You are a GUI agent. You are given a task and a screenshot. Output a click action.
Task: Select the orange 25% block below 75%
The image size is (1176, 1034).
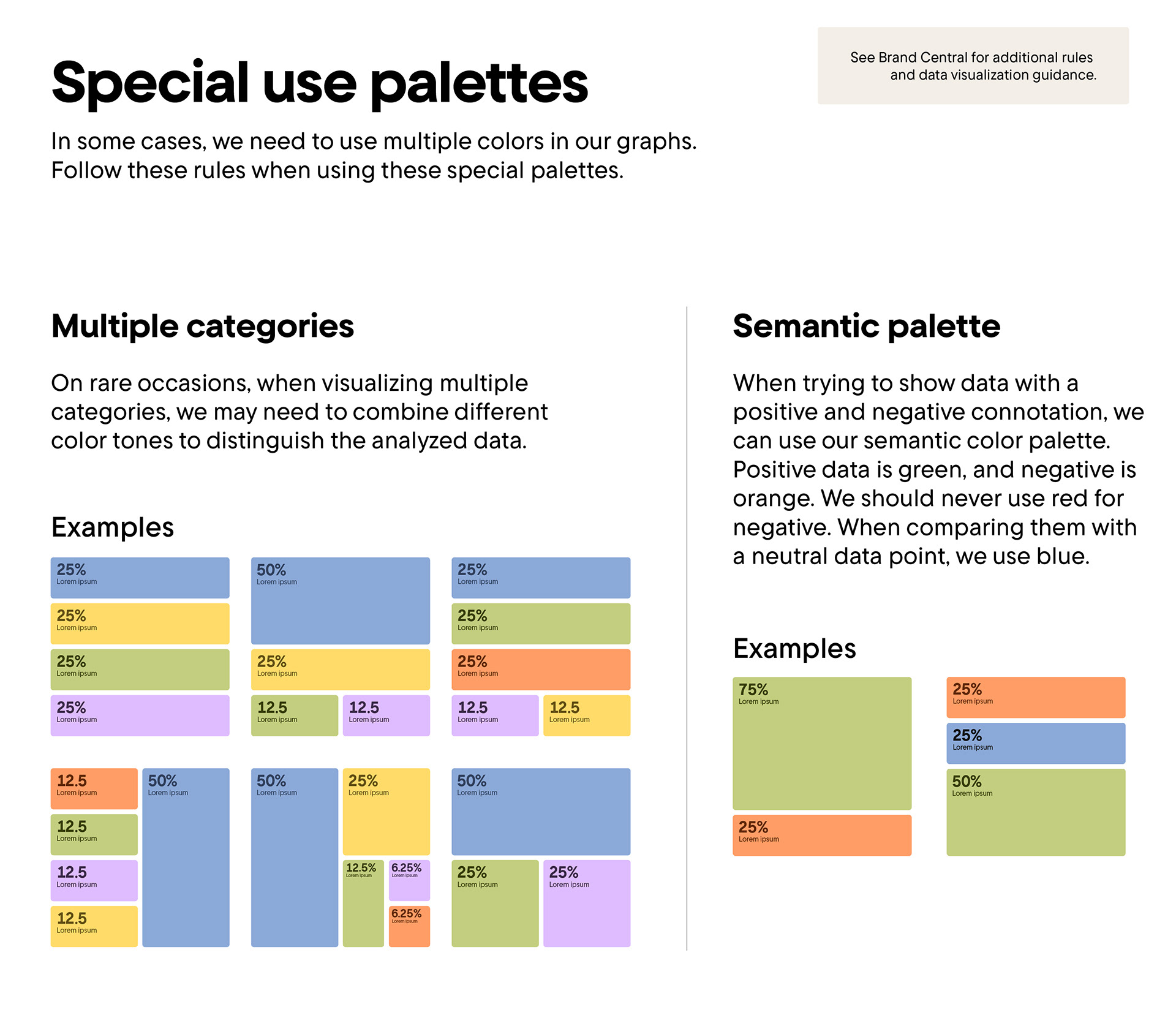point(821,835)
